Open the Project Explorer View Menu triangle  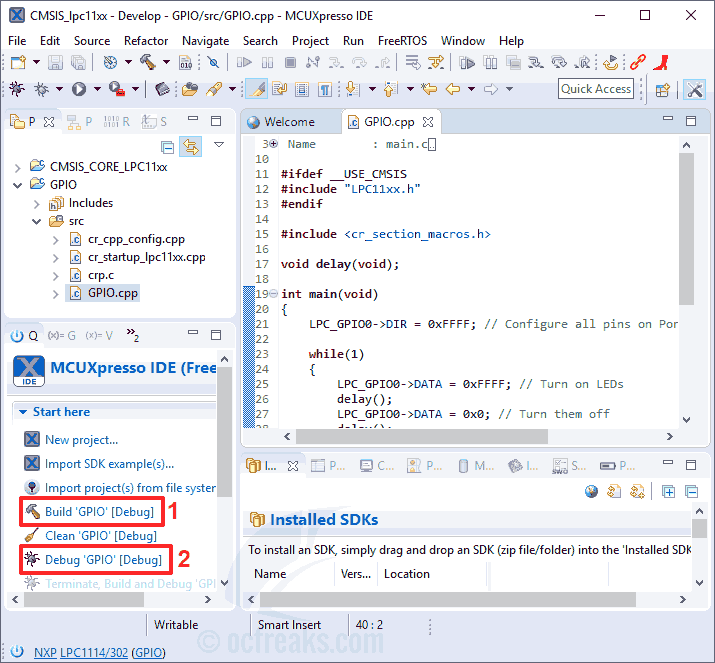[219, 145]
